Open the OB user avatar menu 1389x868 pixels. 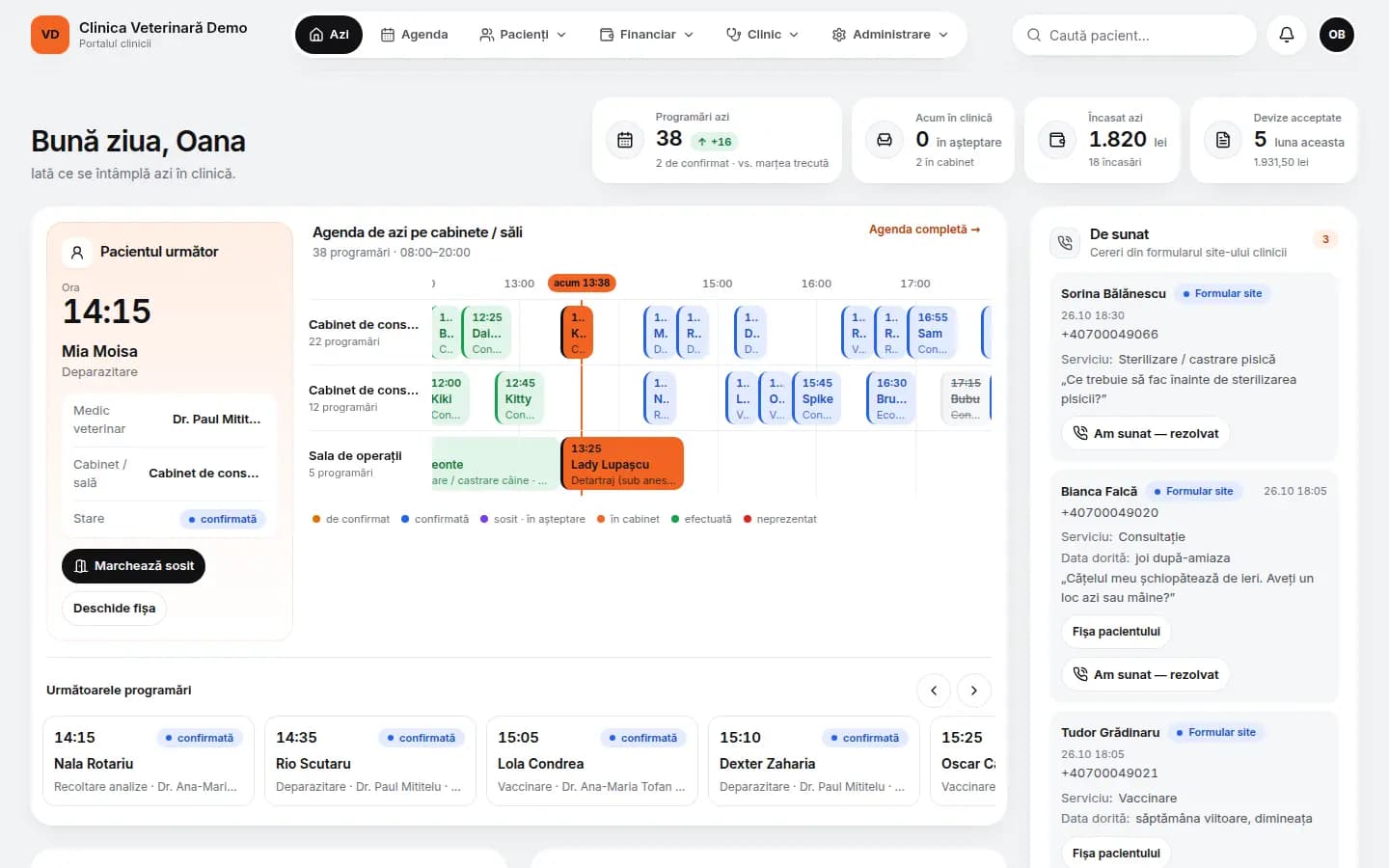pos(1336,35)
